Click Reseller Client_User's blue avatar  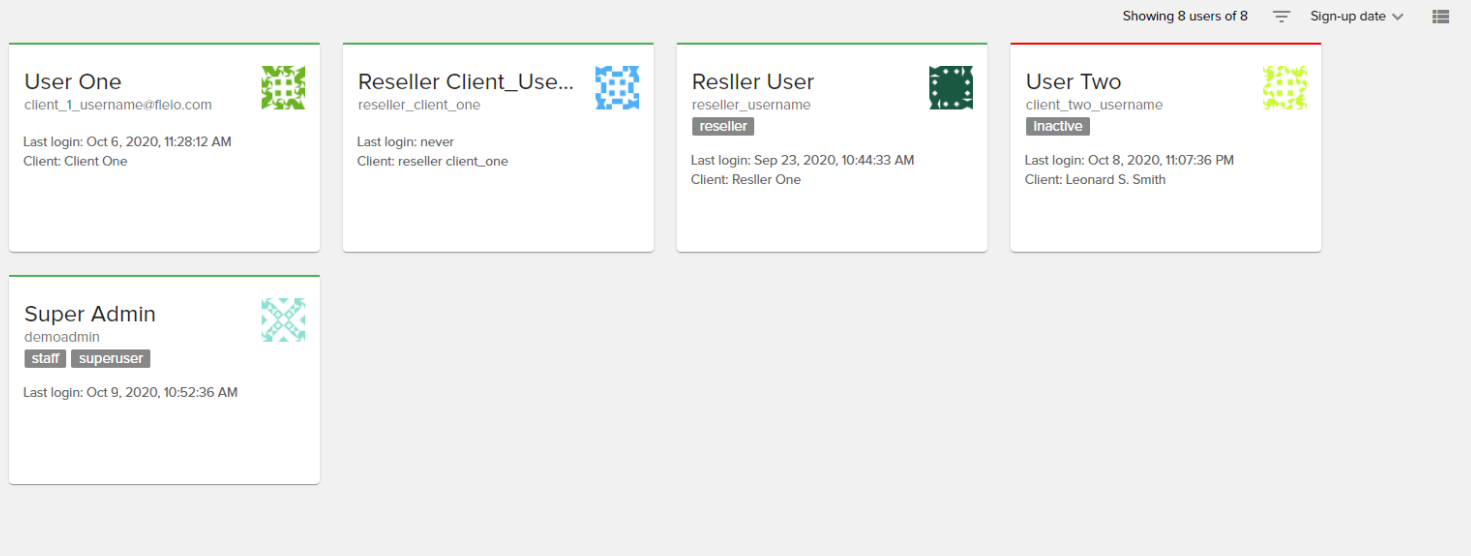617,88
